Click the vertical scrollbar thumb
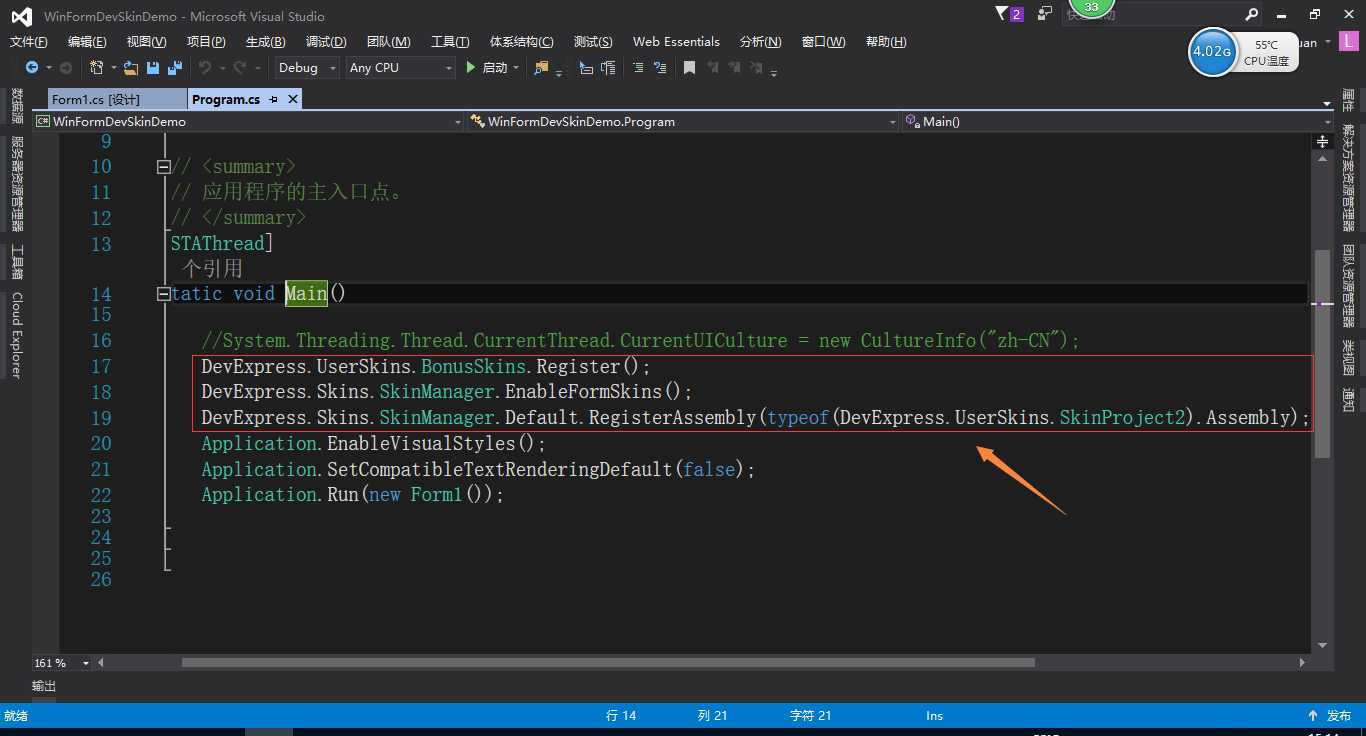 tap(1323, 354)
